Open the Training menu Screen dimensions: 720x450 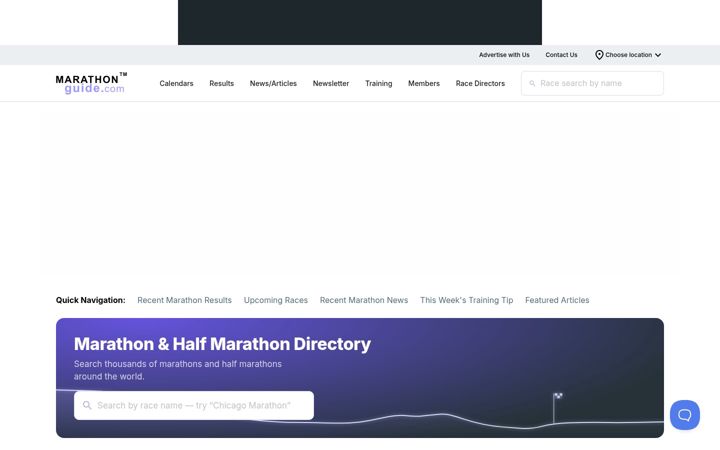[x=378, y=84]
